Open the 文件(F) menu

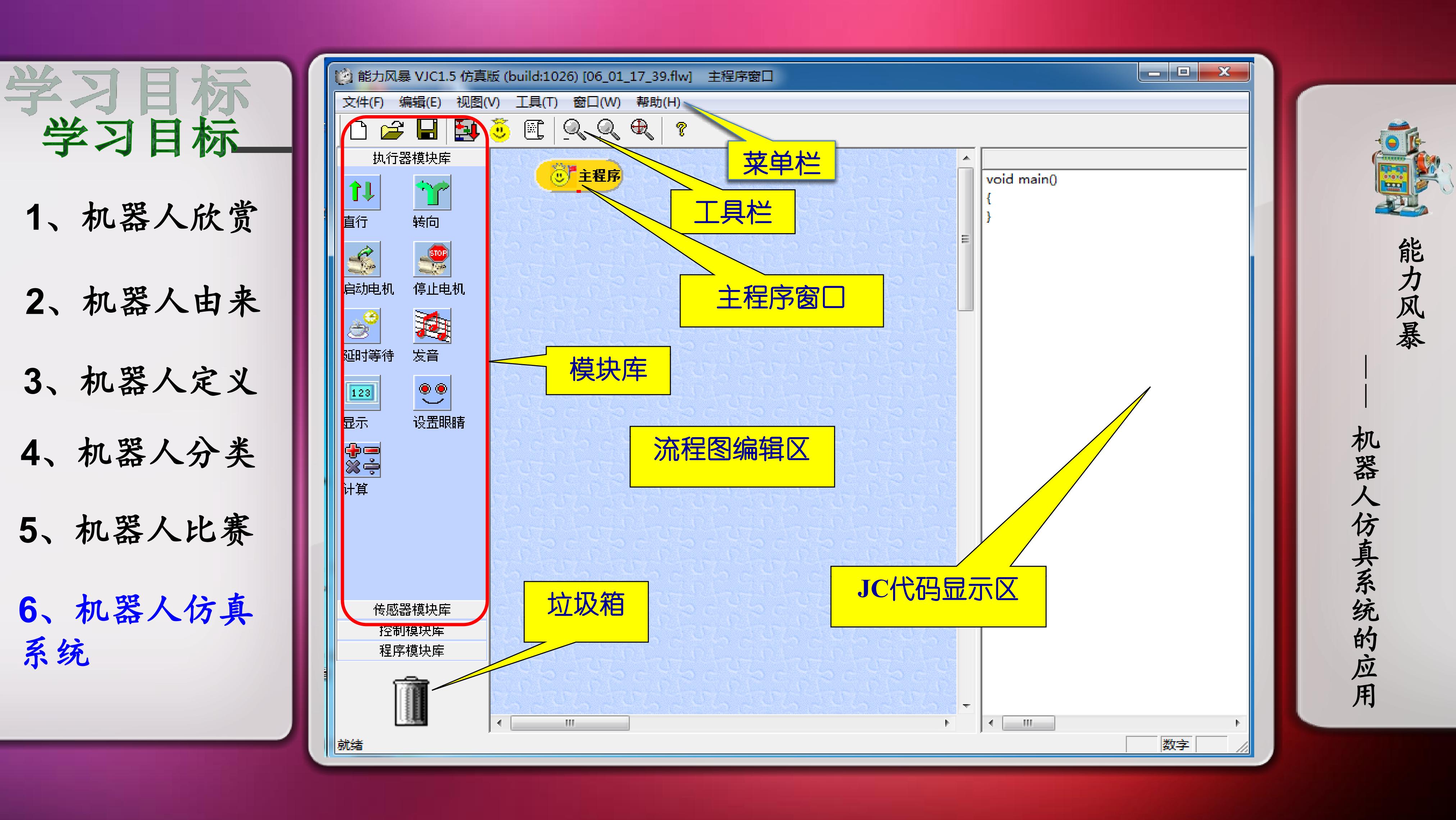(363, 102)
